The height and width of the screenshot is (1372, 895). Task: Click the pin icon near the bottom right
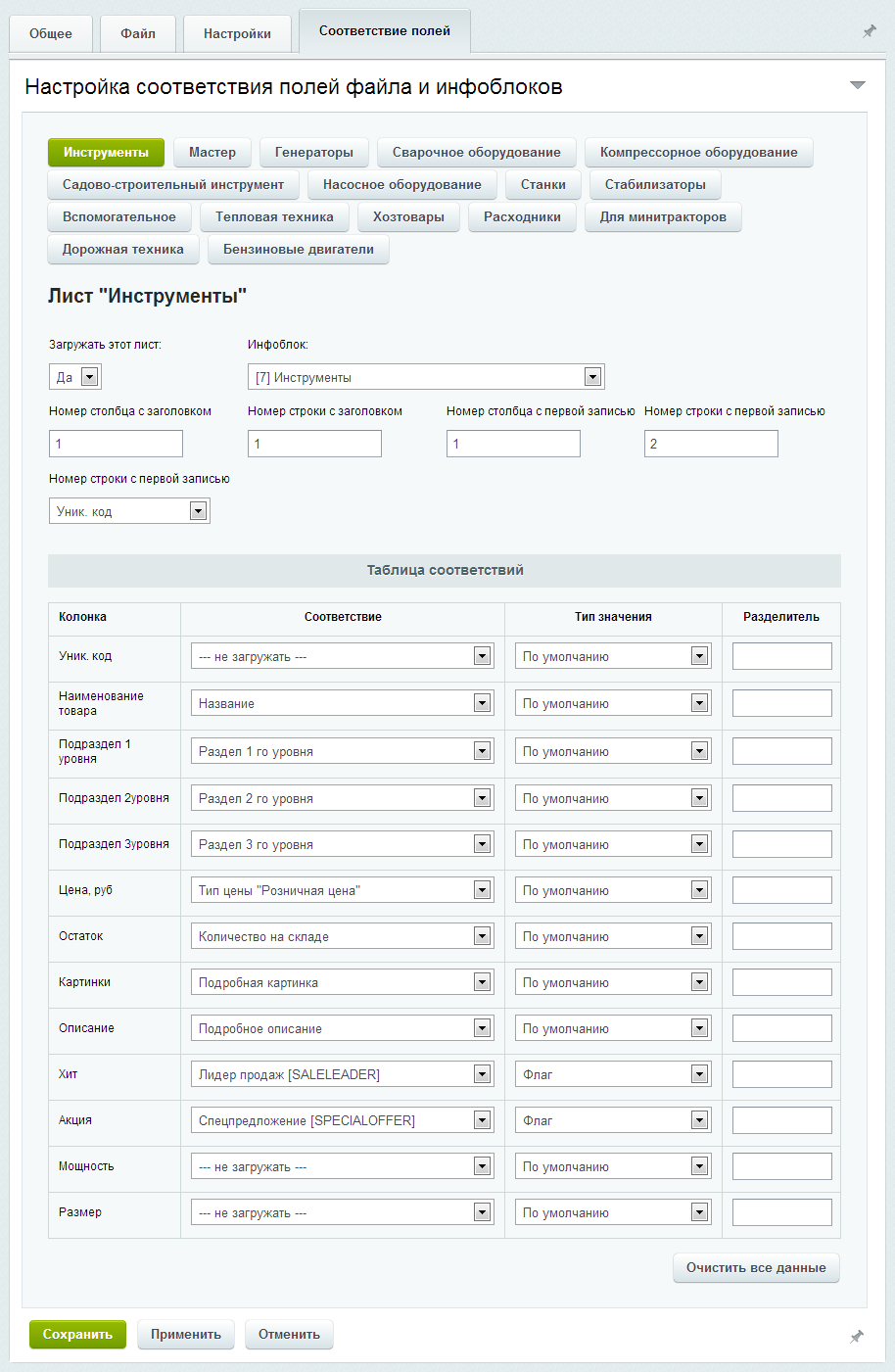point(857,1336)
